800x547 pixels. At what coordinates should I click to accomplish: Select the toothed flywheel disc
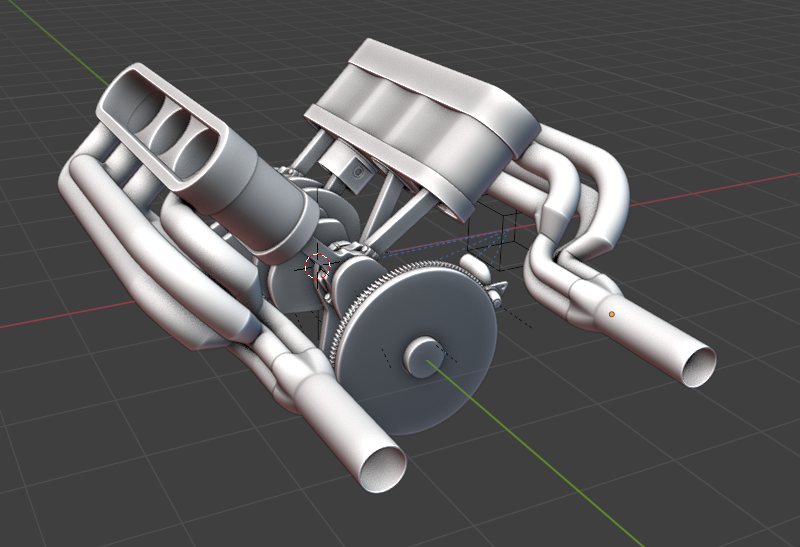coord(414,348)
